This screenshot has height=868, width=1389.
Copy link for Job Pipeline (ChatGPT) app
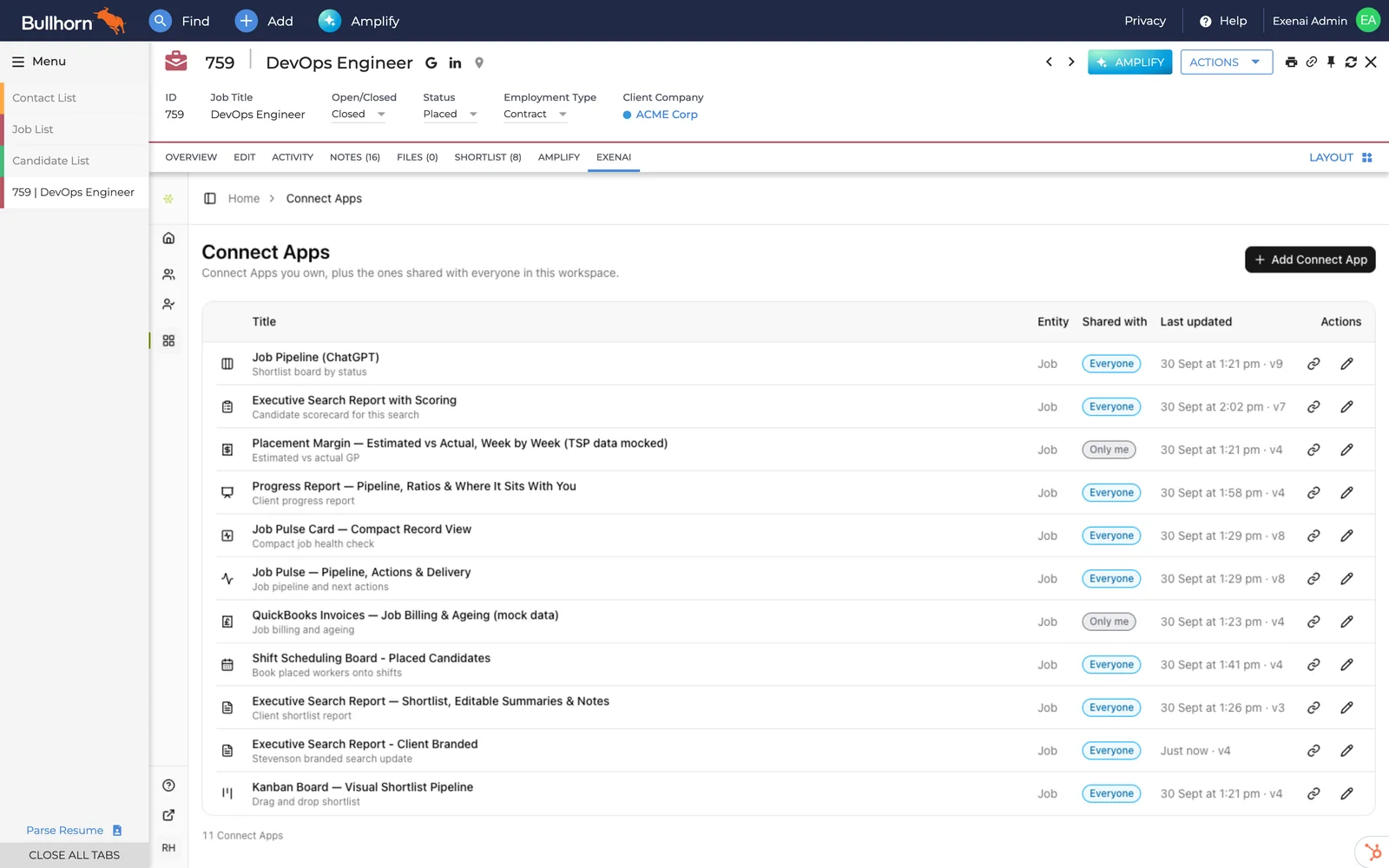click(x=1313, y=364)
